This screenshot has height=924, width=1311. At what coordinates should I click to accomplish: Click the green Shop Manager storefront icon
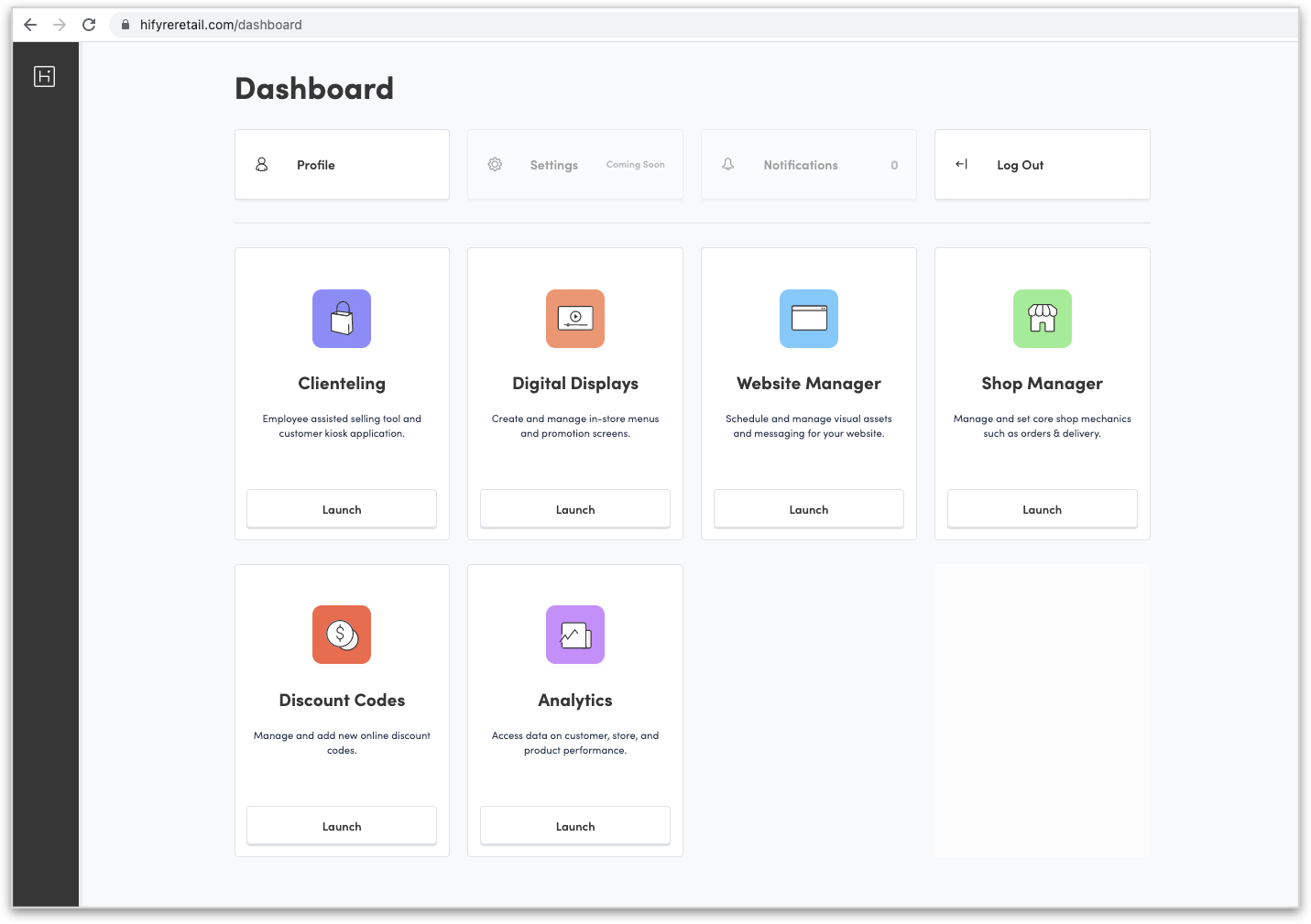coord(1042,319)
